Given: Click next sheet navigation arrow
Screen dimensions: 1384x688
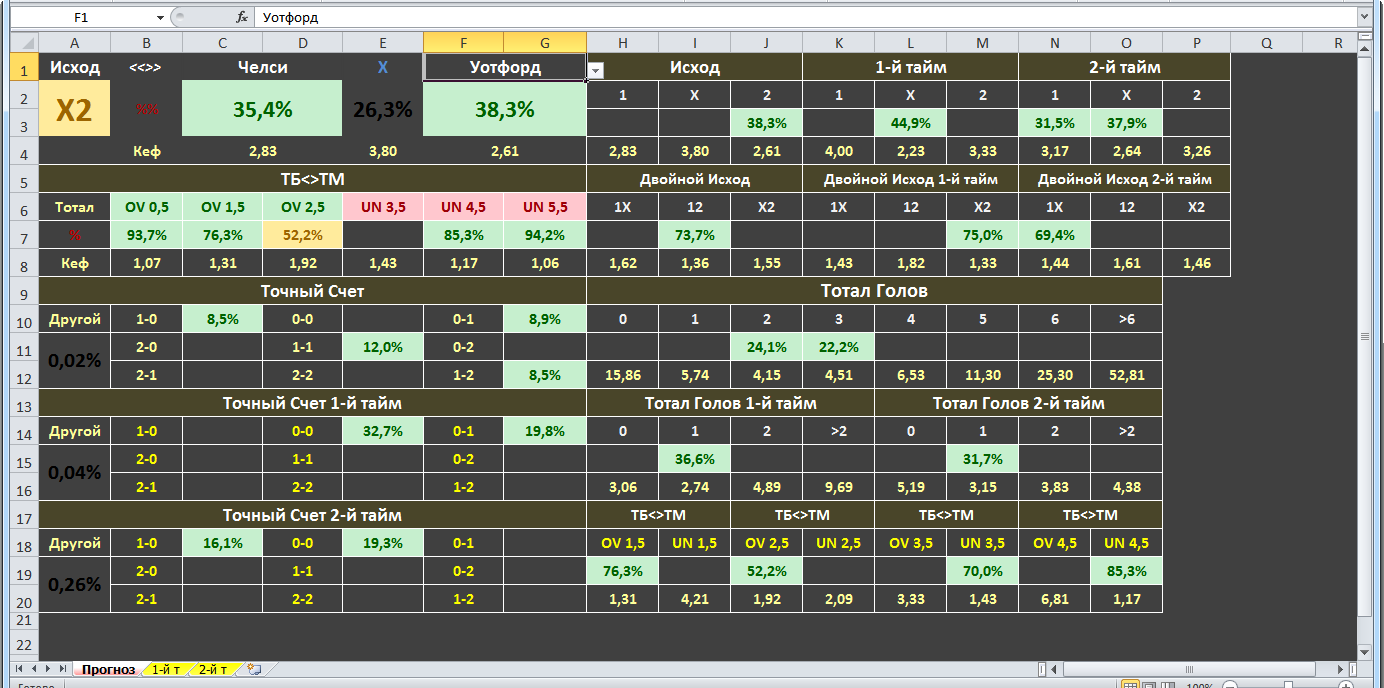Looking at the screenshot, I should click(x=49, y=669).
